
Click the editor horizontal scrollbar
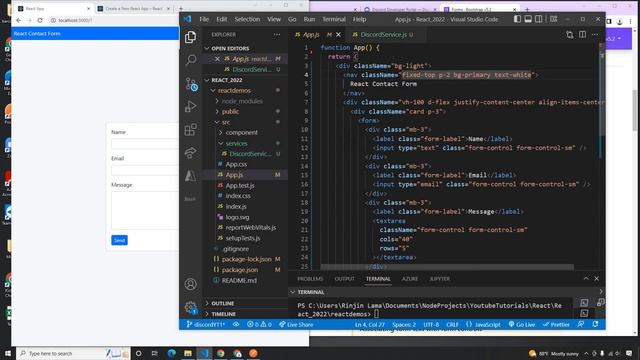[x=447, y=267]
